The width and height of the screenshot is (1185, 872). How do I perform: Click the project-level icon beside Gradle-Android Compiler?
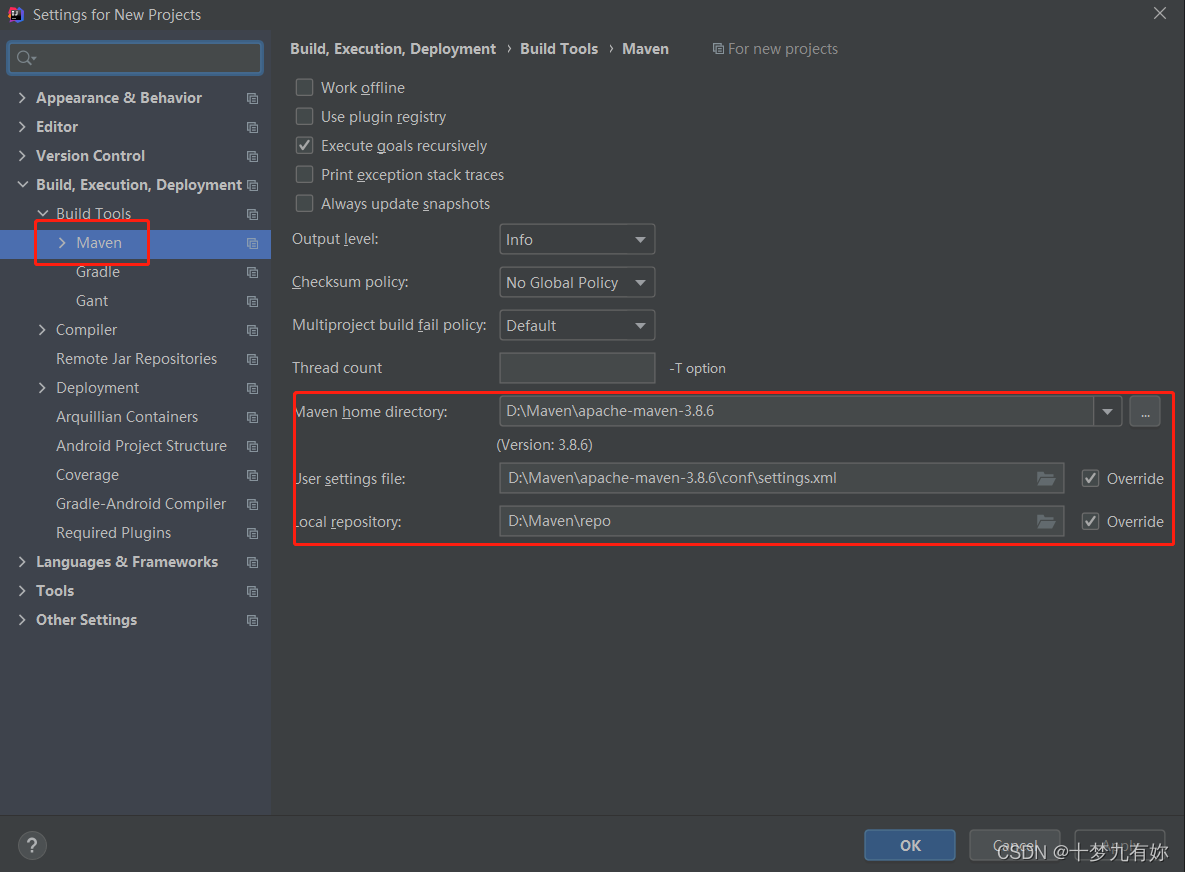coord(252,504)
